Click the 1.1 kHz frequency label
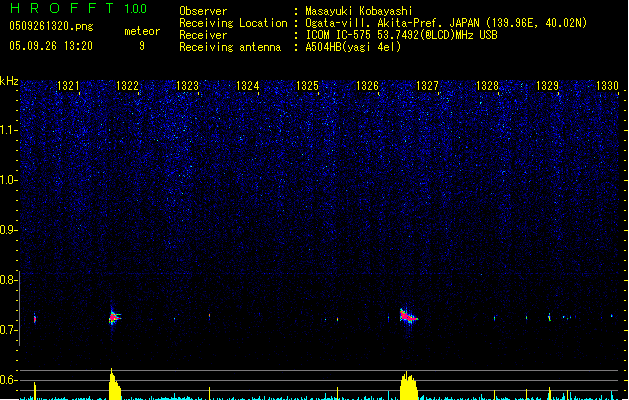This screenshot has height=400, width=629. pos(8,130)
